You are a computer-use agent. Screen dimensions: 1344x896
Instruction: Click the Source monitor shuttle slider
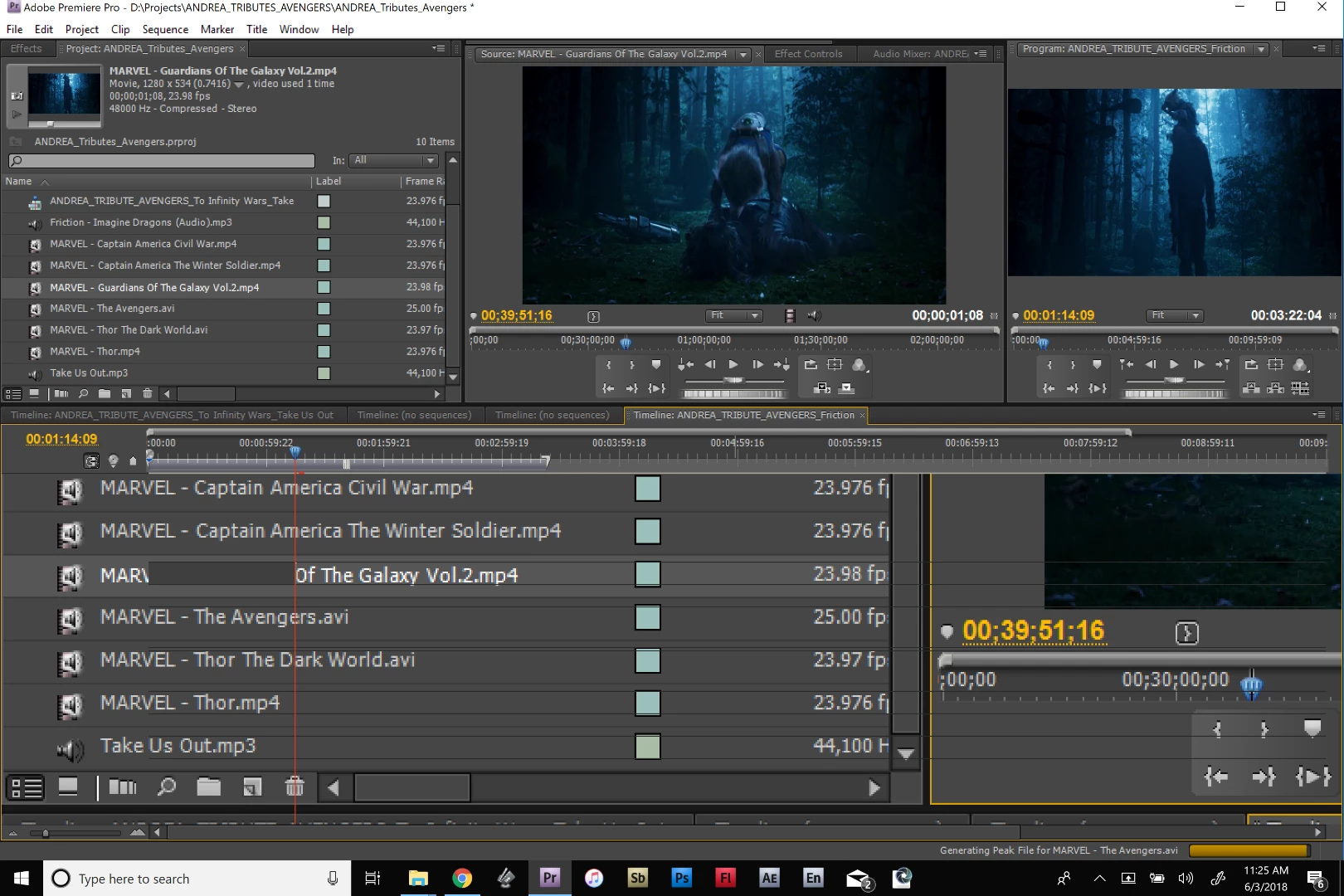click(x=733, y=380)
